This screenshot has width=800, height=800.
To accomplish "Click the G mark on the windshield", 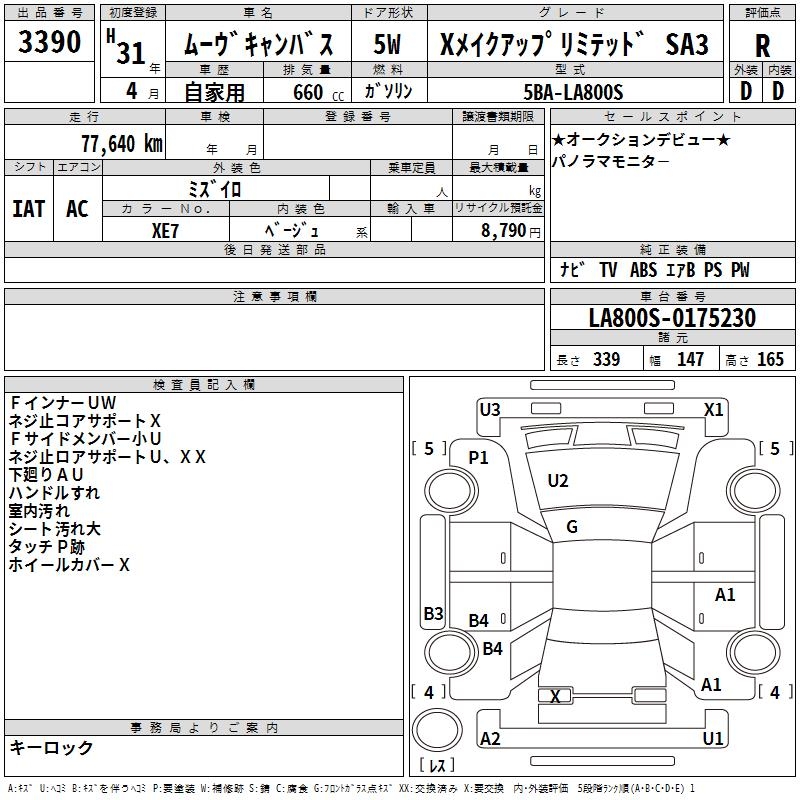I will (572, 527).
